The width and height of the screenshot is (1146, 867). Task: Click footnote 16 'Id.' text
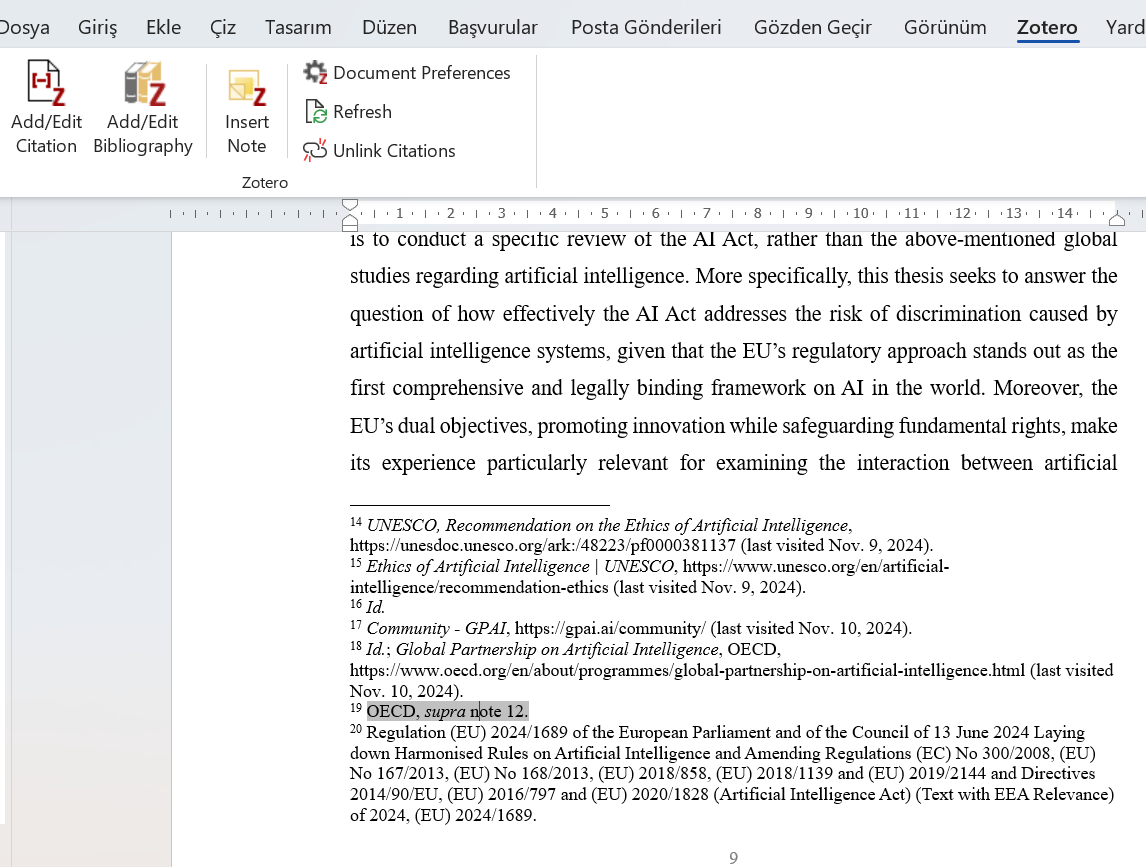coord(376,607)
